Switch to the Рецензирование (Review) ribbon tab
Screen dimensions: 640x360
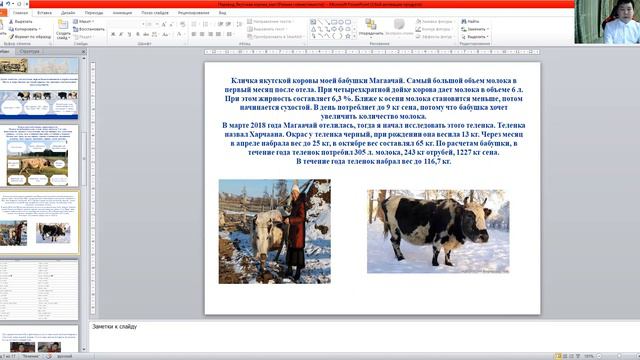click(x=193, y=13)
